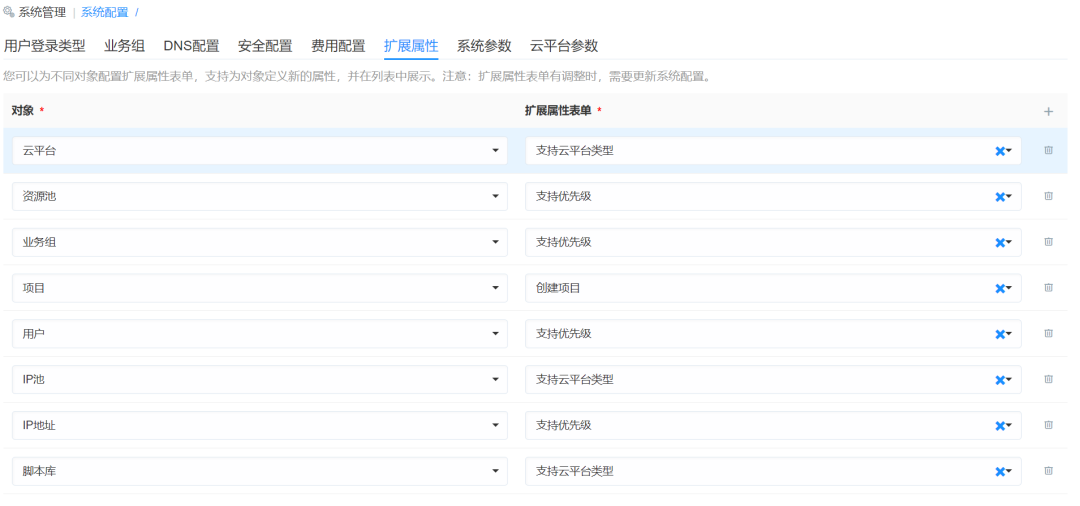Clear the 资源池 row form with X
The image size is (1080, 506).
pyautogui.click(x=999, y=197)
